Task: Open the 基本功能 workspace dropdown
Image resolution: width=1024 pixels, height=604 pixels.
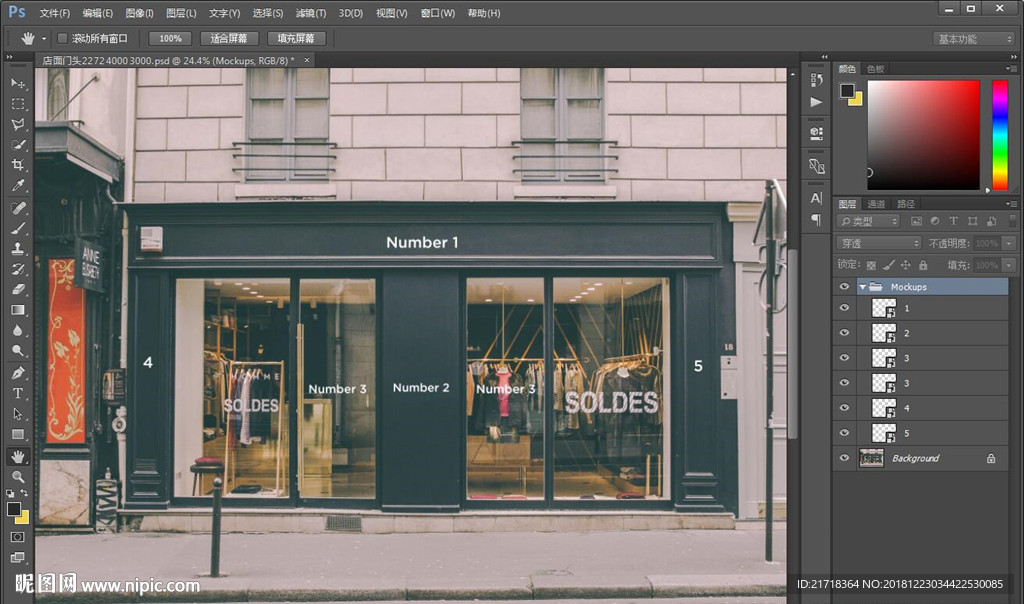Action: coord(974,39)
